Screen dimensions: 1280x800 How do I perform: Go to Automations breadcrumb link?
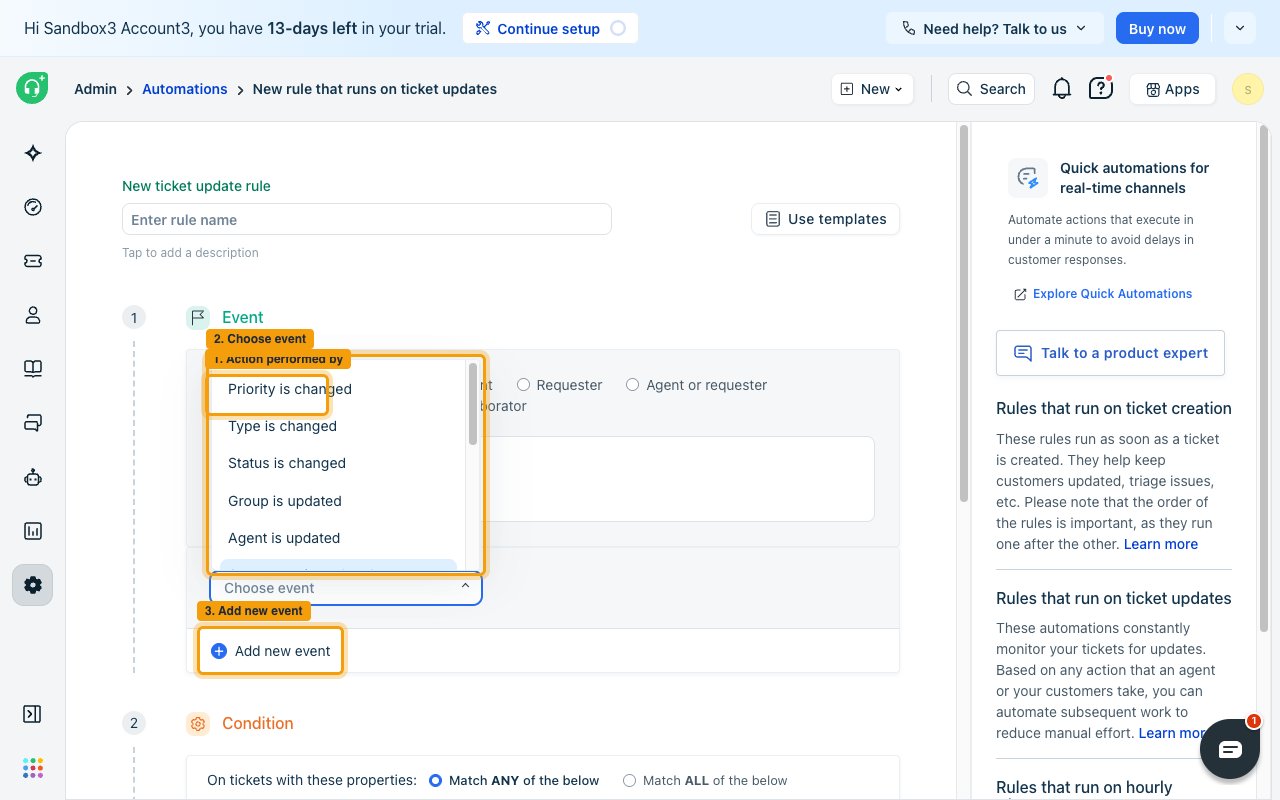point(185,89)
